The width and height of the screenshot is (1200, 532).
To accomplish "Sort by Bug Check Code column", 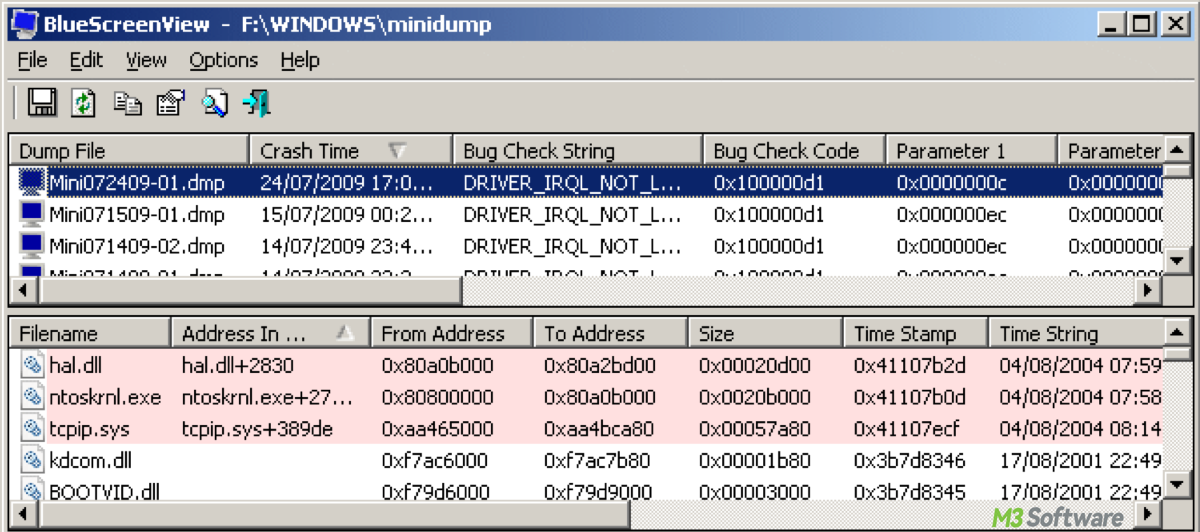I will coord(794,151).
